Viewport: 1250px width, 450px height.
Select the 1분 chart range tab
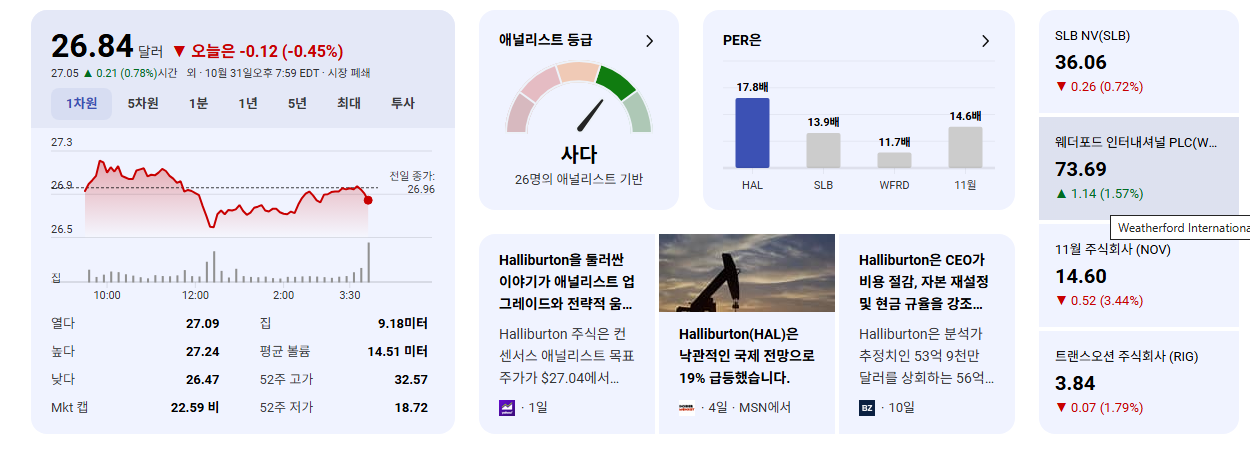[x=198, y=104]
